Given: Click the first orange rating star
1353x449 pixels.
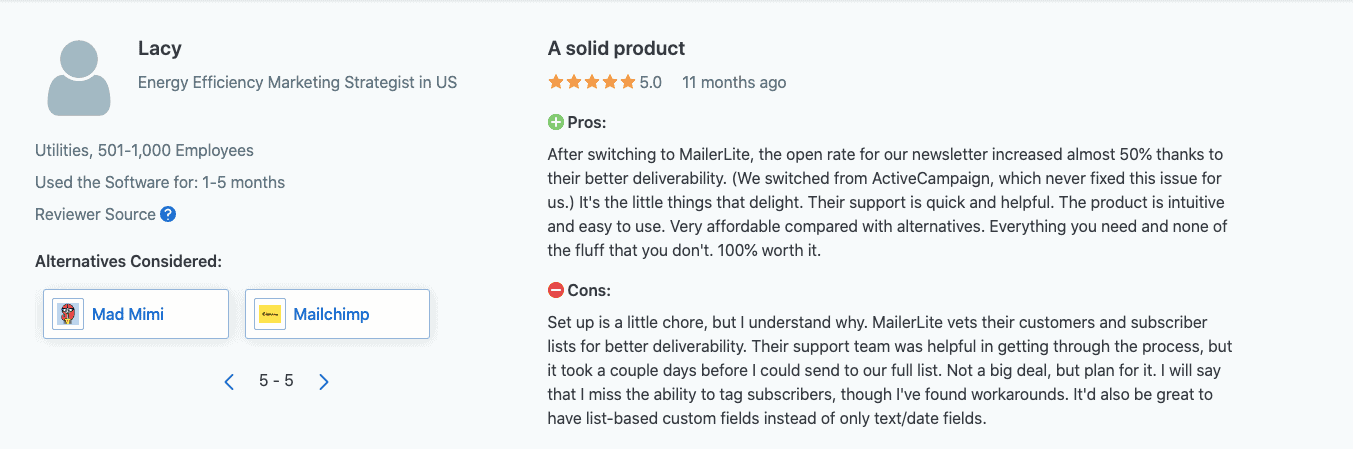Looking at the screenshot, I should (x=556, y=82).
